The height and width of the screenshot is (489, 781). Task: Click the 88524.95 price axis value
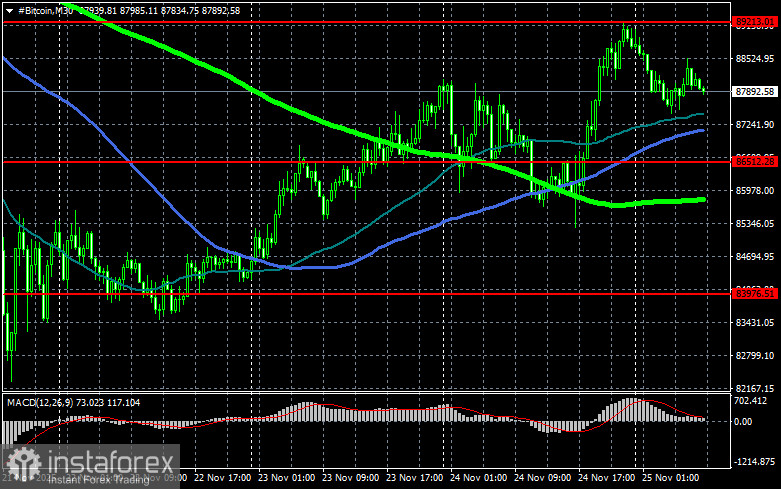[x=755, y=59]
